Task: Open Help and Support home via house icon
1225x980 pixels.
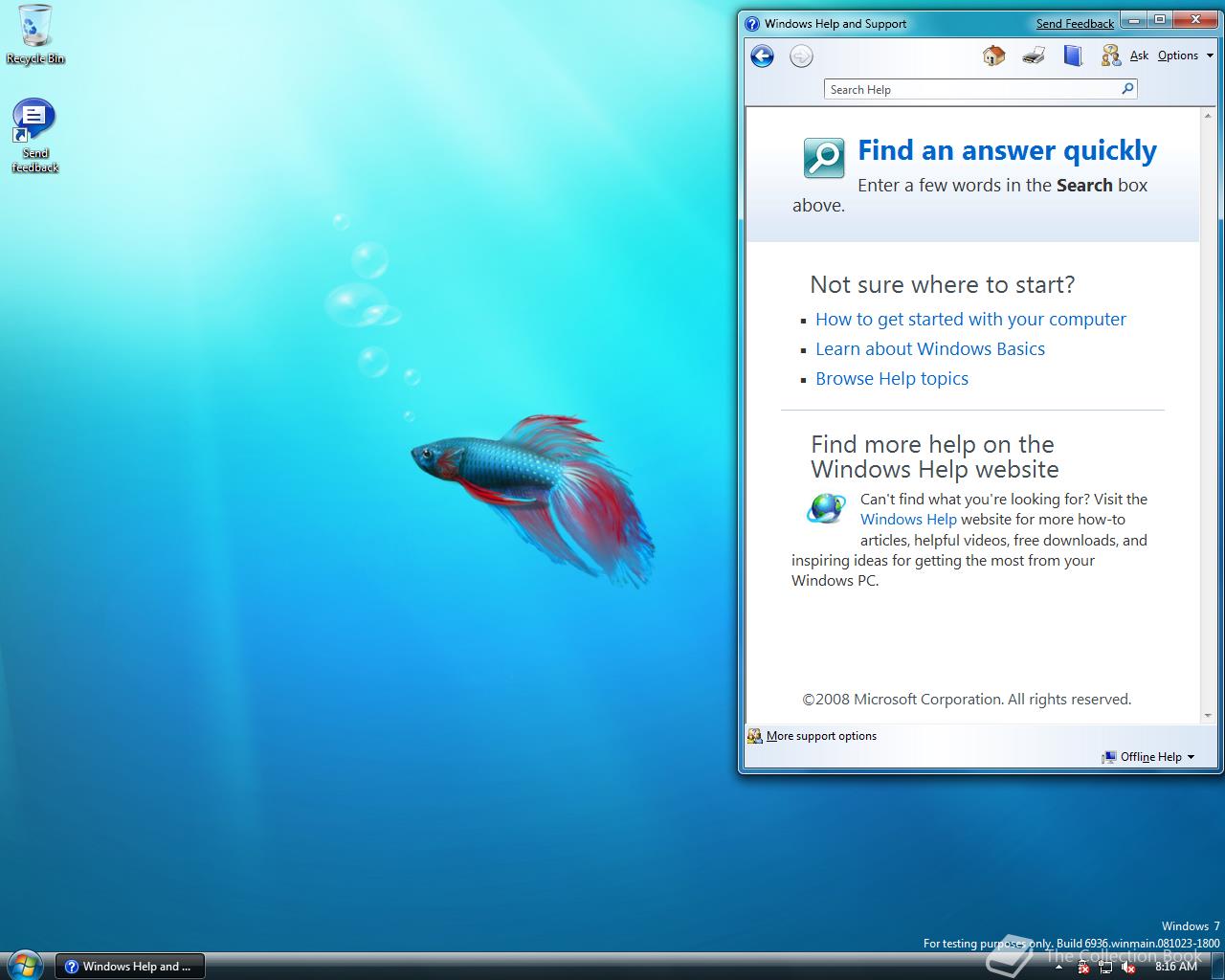Action: [993, 56]
